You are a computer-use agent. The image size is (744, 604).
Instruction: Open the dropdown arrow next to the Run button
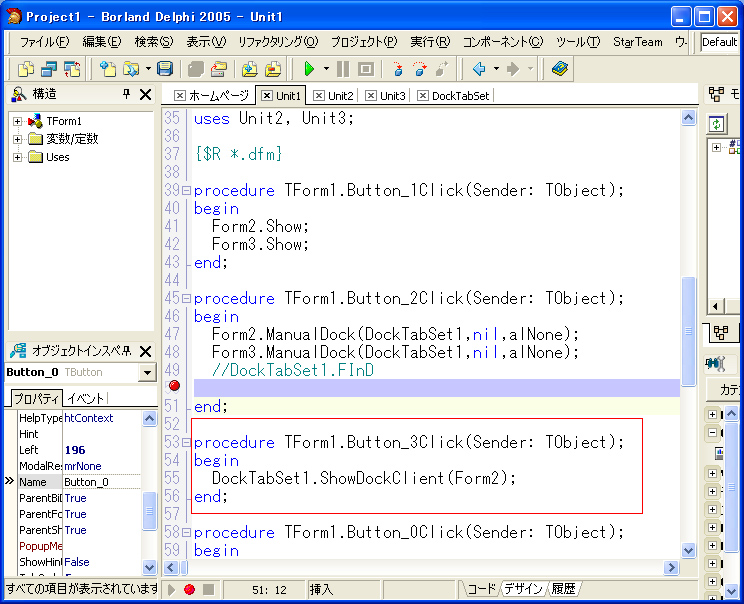[x=326, y=69]
